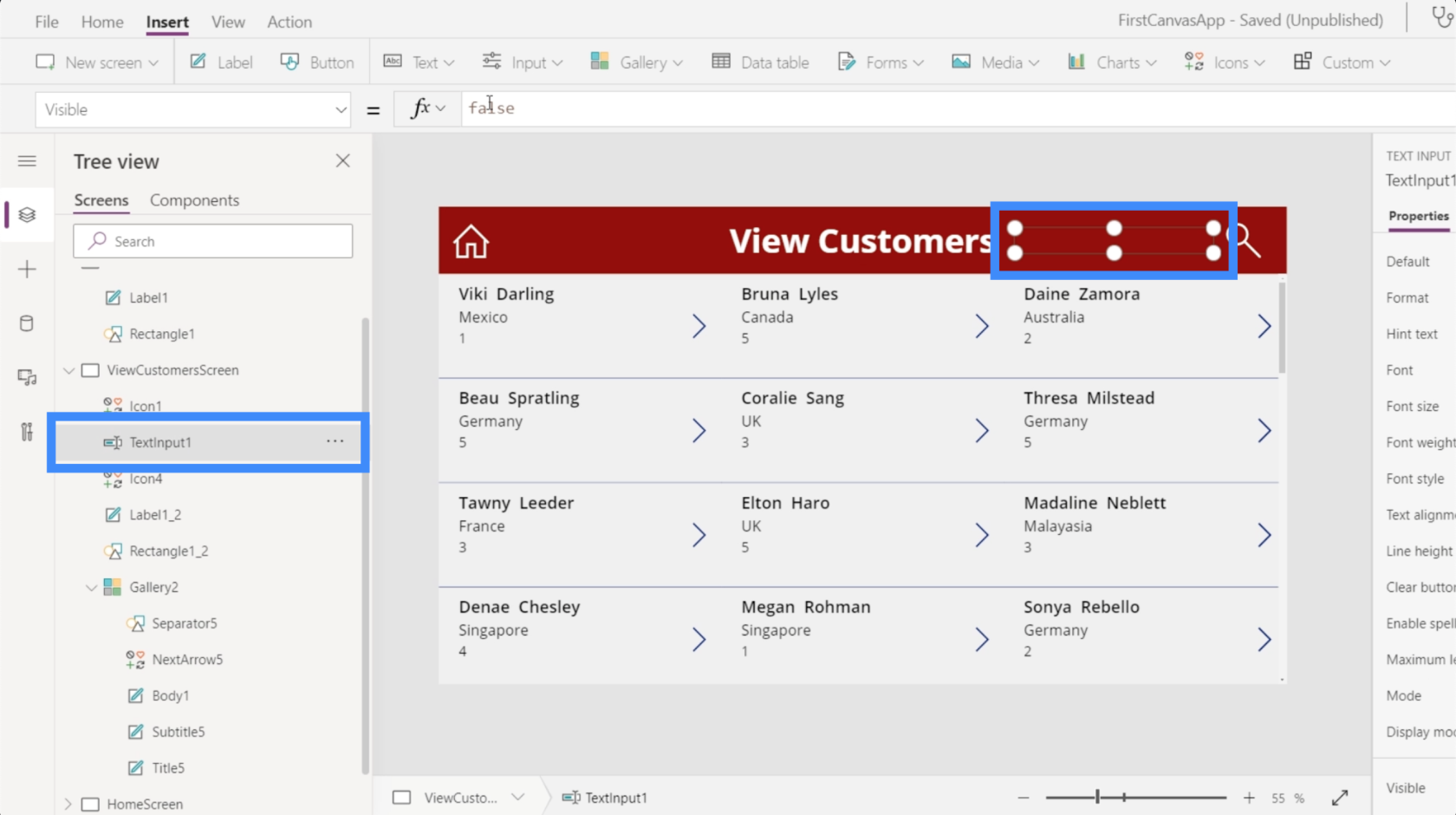Screen dimensions: 1456x815
Task: Select TextInput1 in the tree
Action: [160, 442]
